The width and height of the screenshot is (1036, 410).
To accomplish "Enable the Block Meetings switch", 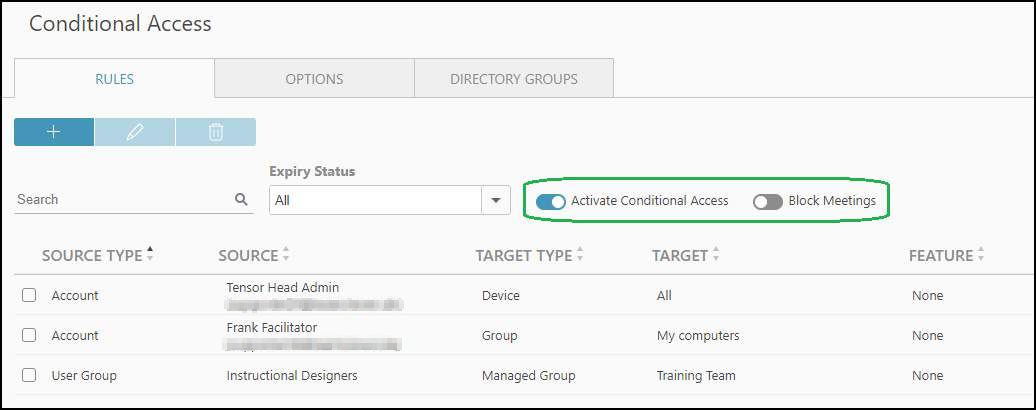I will (x=768, y=201).
